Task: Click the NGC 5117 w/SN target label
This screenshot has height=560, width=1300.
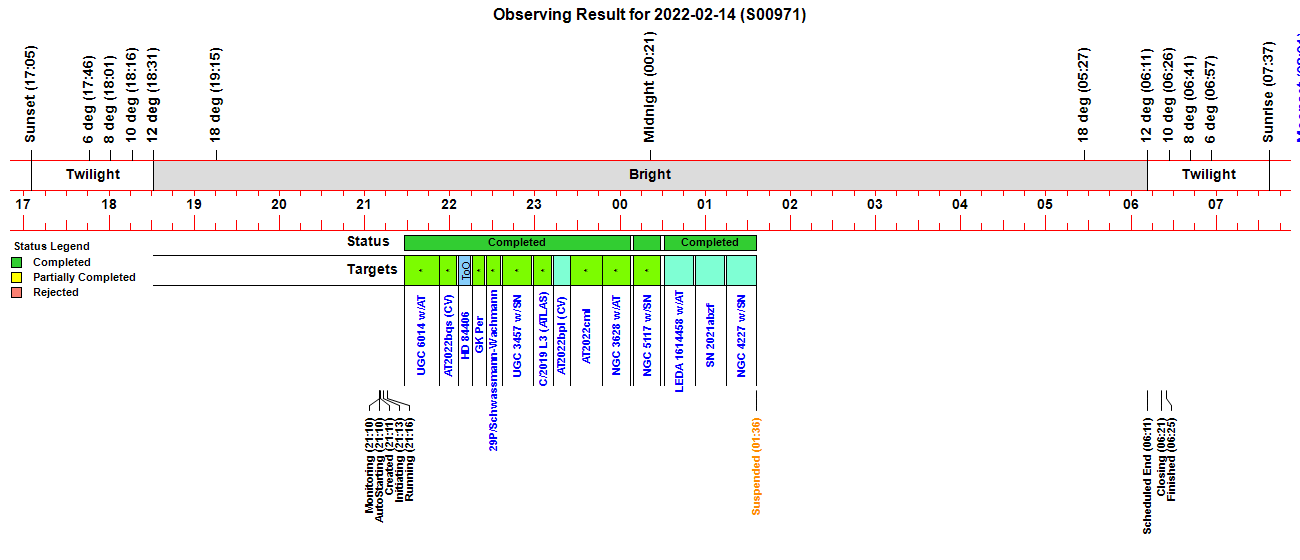Action: 647,334
